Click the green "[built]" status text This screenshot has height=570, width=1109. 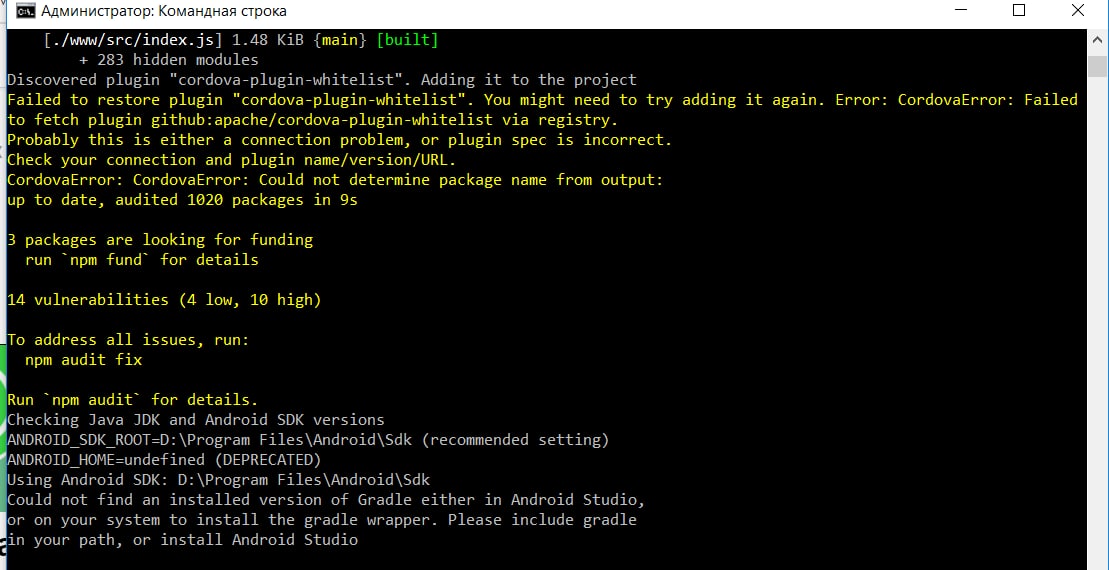[x=407, y=40]
